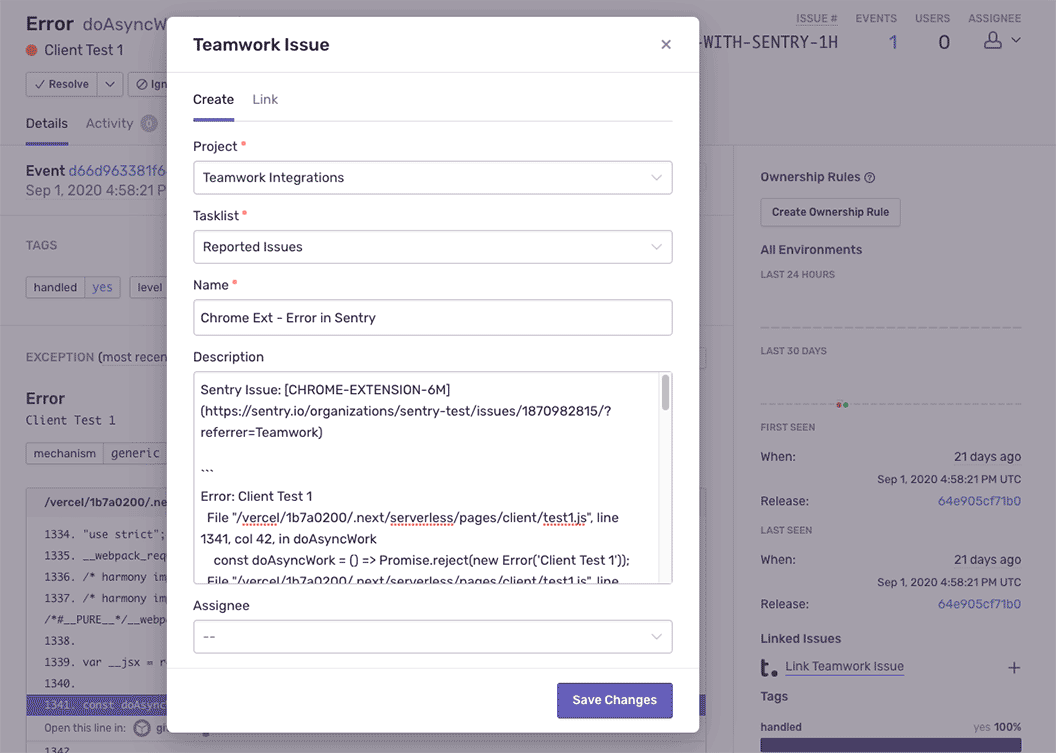The width and height of the screenshot is (1056, 753).
Task: Open the Tasklist dropdown showing Reported Issues
Action: tap(432, 247)
